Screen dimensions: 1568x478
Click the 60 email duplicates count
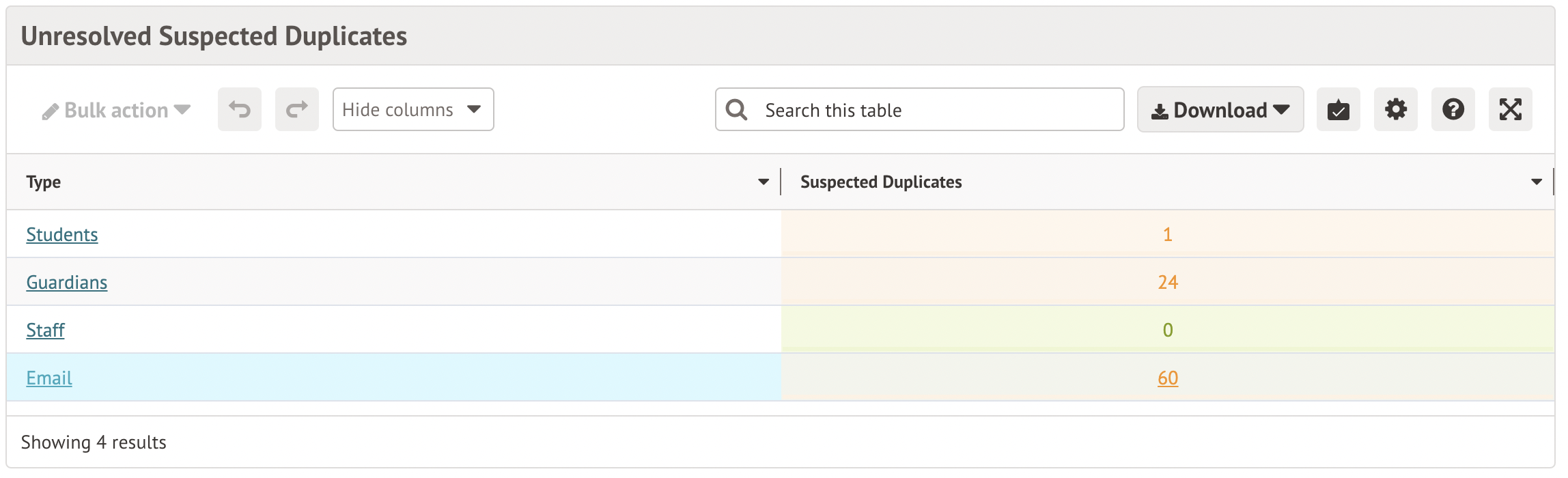coord(1168,378)
